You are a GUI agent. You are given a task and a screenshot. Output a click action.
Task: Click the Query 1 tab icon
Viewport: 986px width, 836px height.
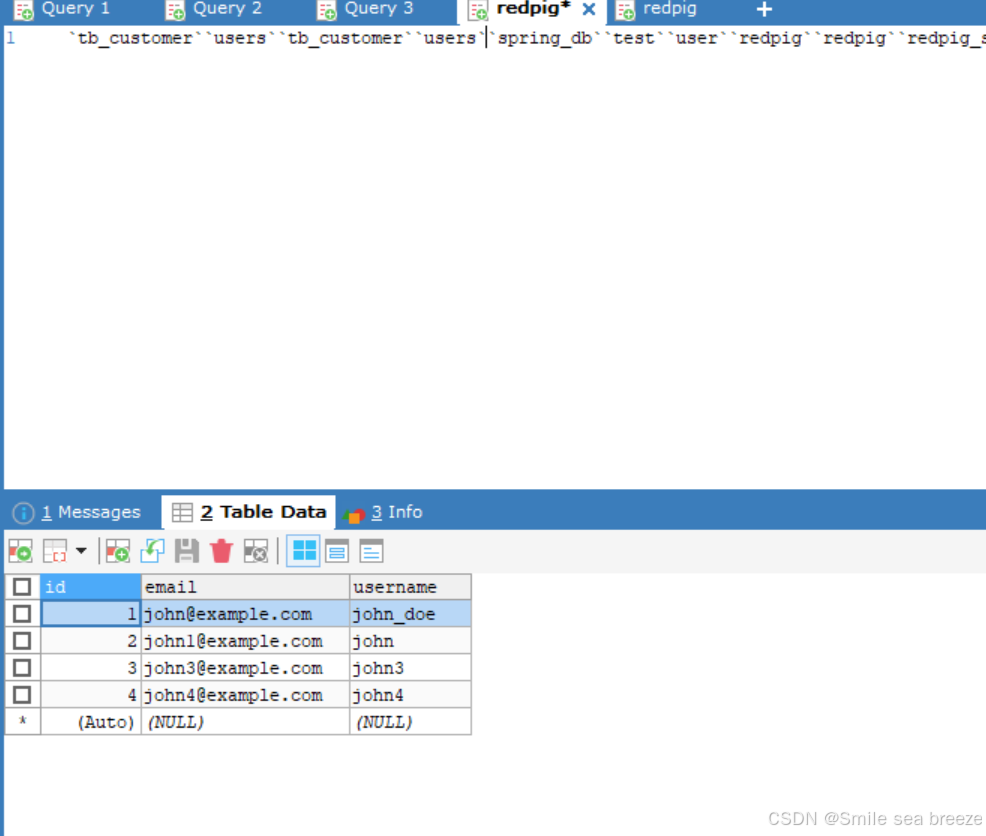24,11
